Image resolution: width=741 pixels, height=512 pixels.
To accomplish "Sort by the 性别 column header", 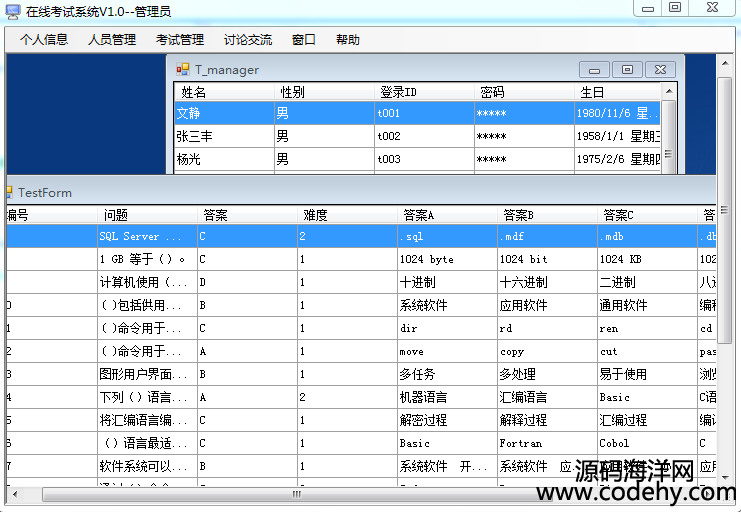I will point(324,92).
